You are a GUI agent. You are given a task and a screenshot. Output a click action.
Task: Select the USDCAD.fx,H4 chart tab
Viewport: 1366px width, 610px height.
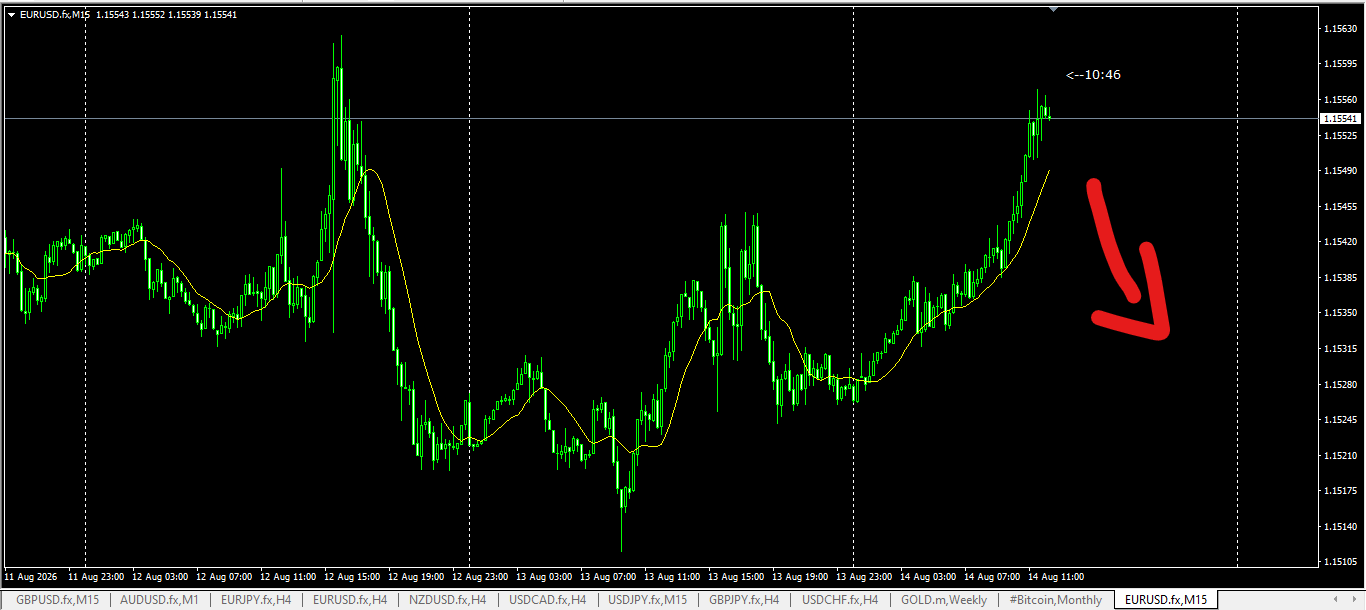point(547,600)
